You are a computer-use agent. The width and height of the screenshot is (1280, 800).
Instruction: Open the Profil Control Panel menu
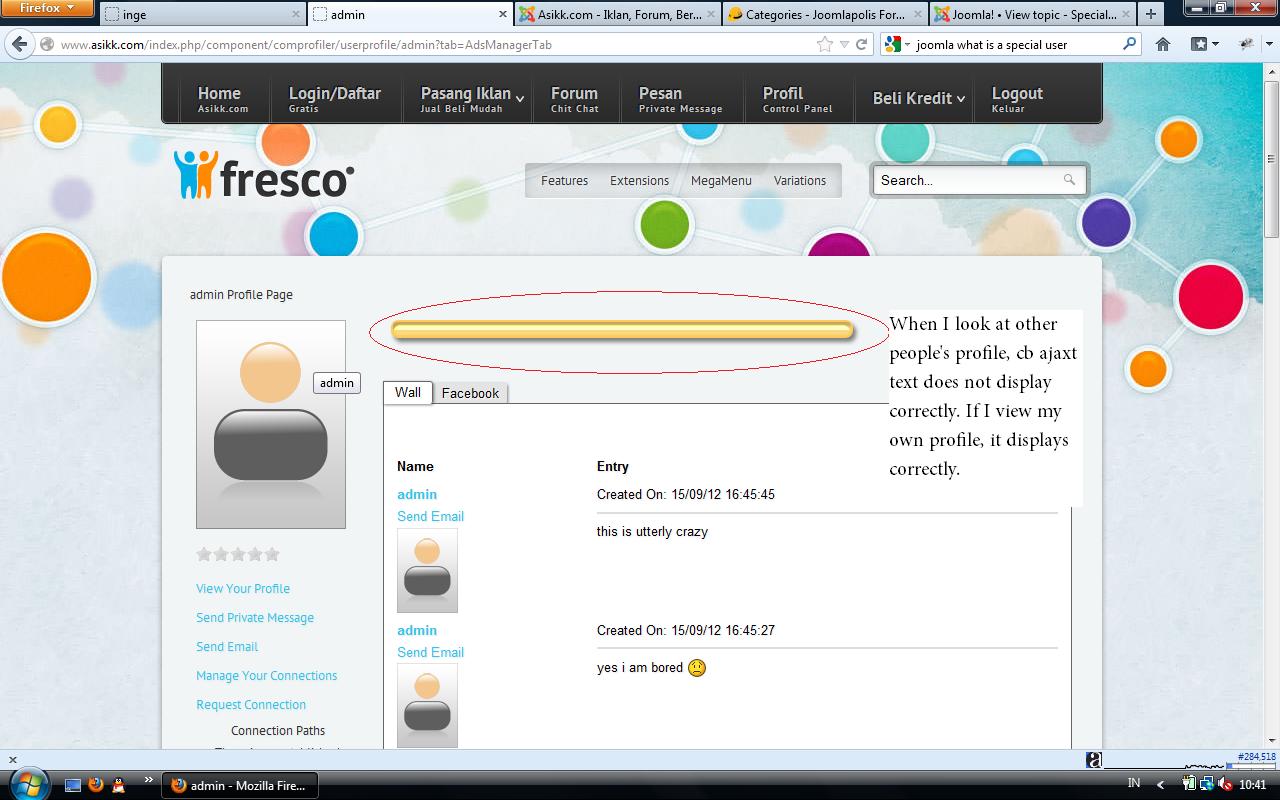[x=797, y=98]
